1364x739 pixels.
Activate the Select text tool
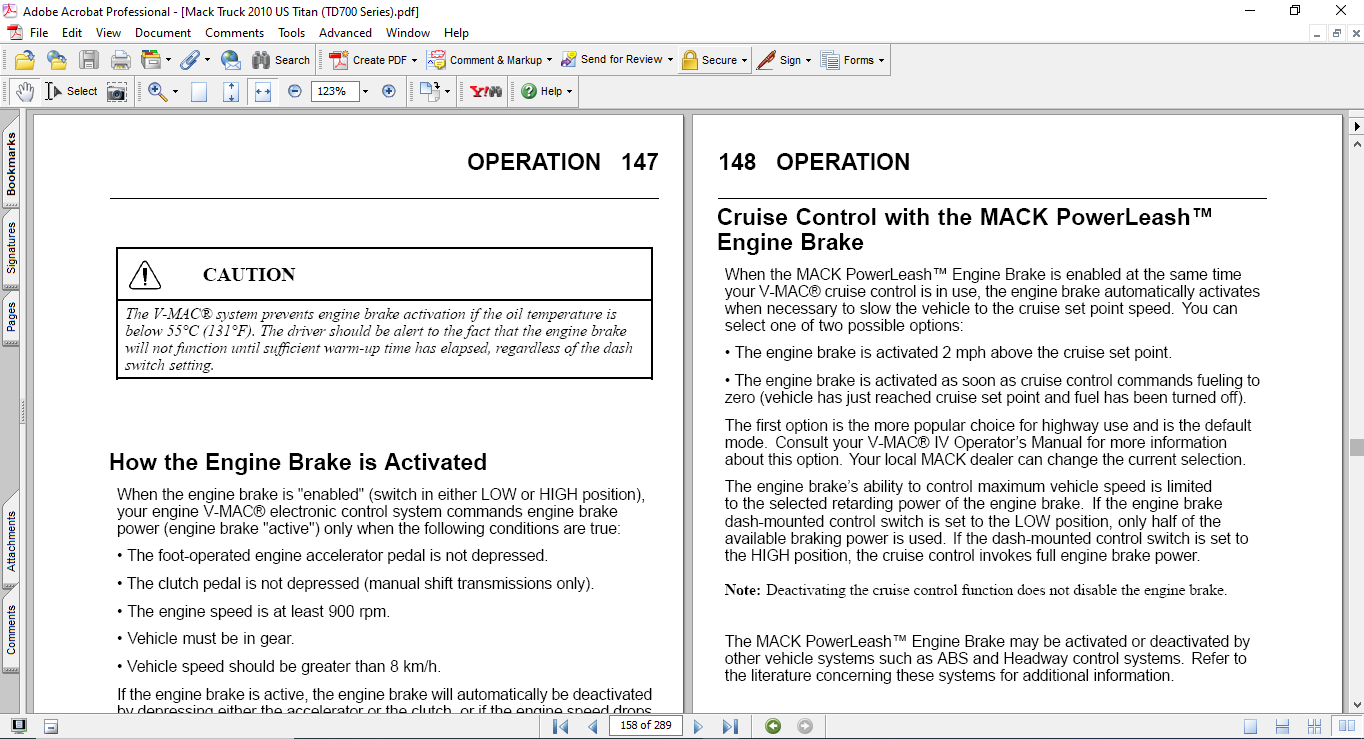pyautogui.click(x=71, y=91)
